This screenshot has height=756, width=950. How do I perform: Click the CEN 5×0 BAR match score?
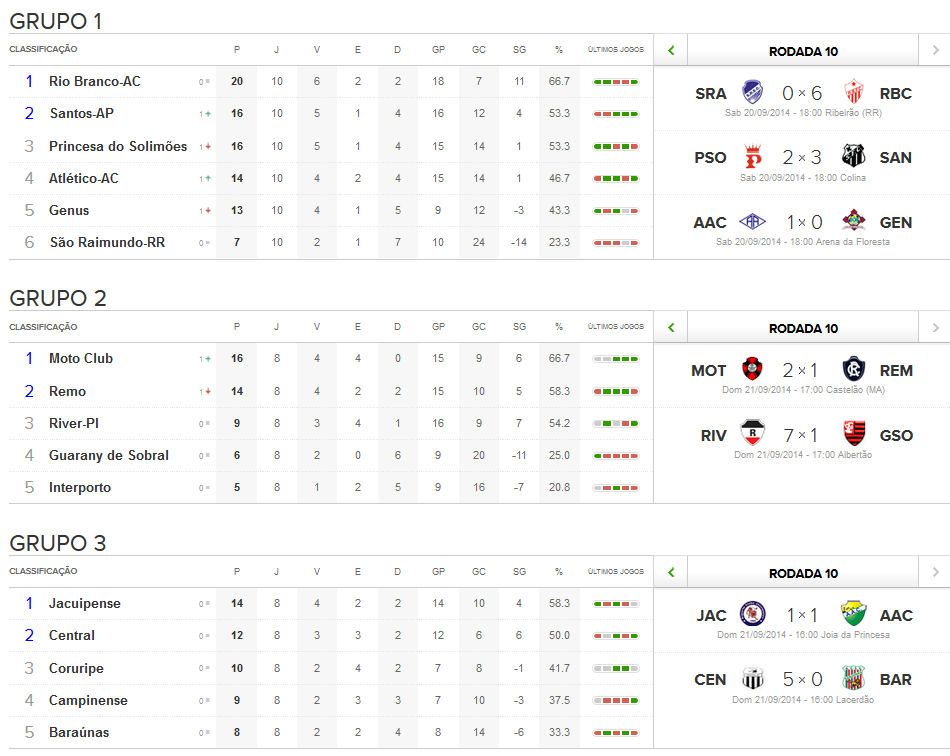click(x=803, y=680)
